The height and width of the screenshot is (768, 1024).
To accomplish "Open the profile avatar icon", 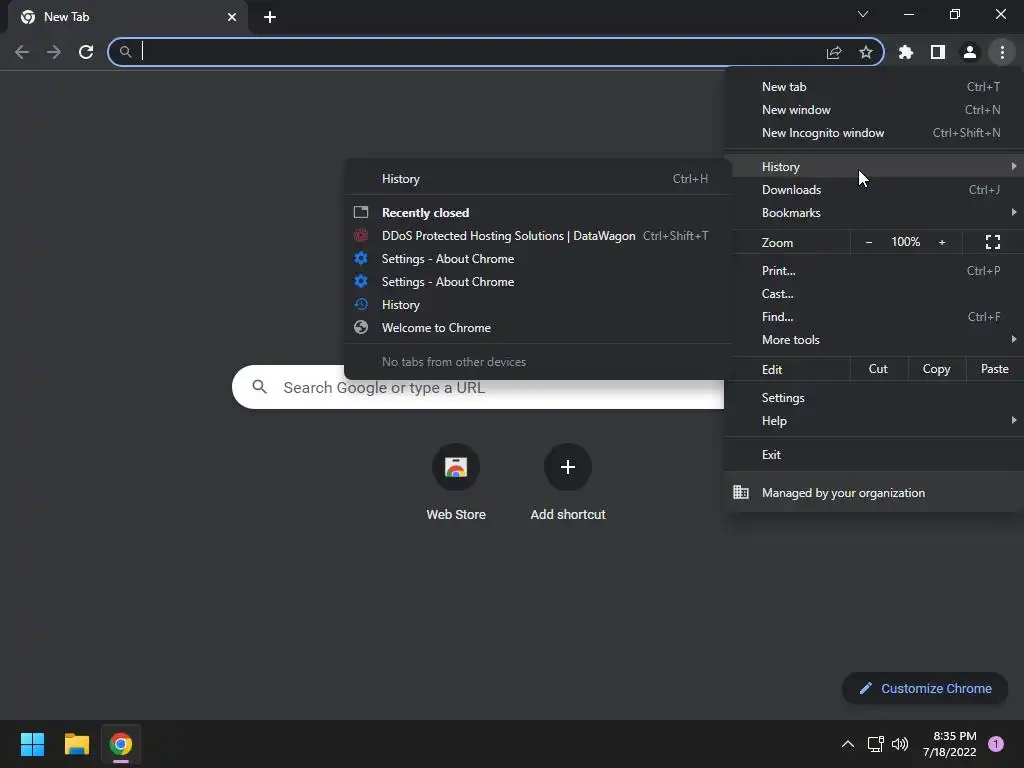I will point(970,52).
